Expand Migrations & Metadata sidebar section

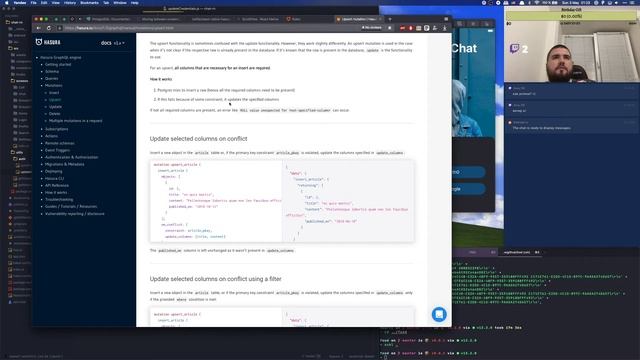[x=64, y=164]
